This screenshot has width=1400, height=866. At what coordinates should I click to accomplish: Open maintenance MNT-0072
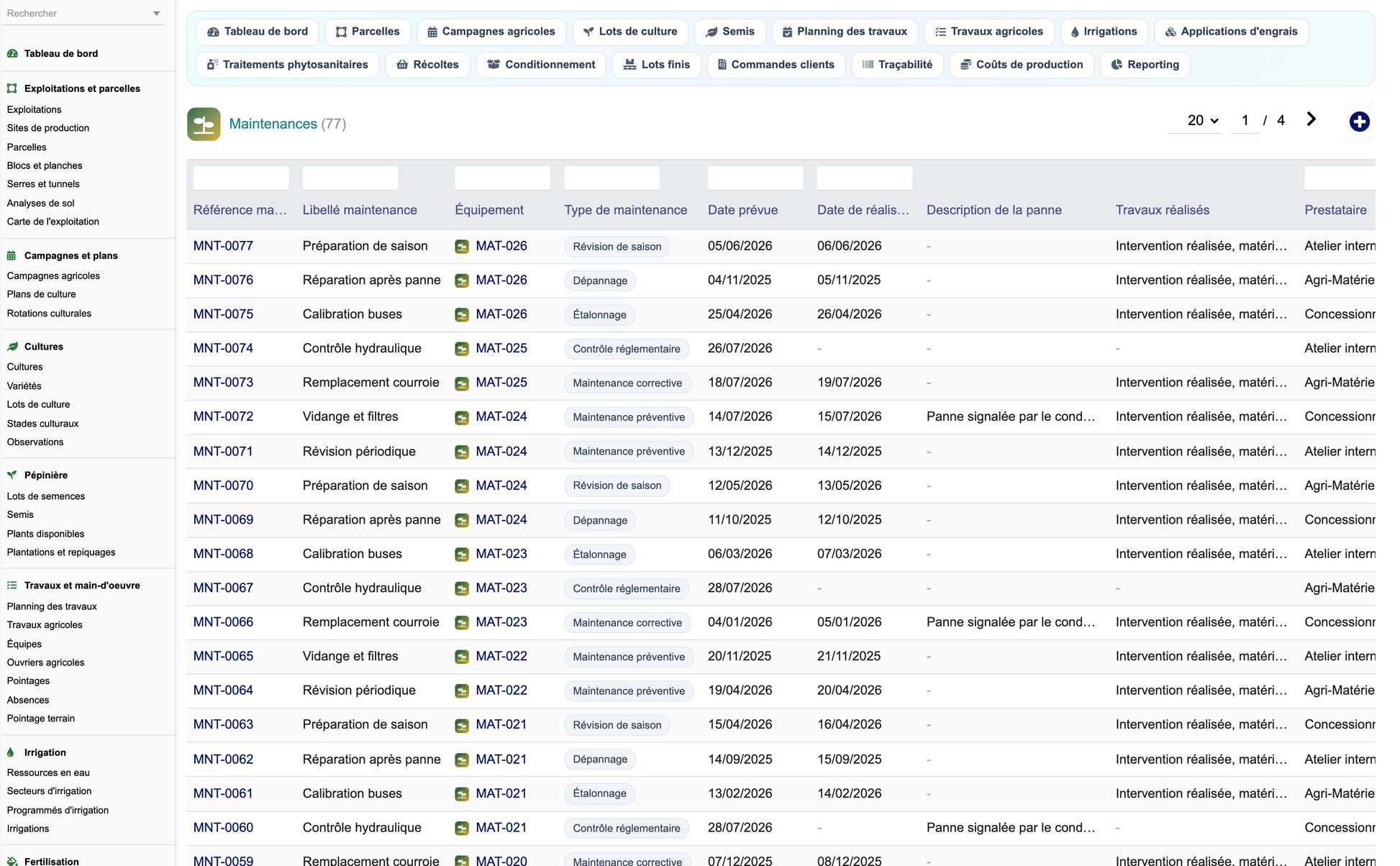tap(223, 416)
